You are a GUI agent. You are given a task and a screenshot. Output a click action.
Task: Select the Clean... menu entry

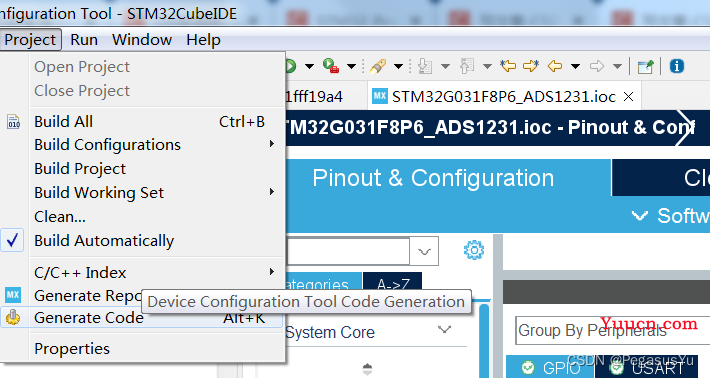pyautogui.click(x=143, y=216)
